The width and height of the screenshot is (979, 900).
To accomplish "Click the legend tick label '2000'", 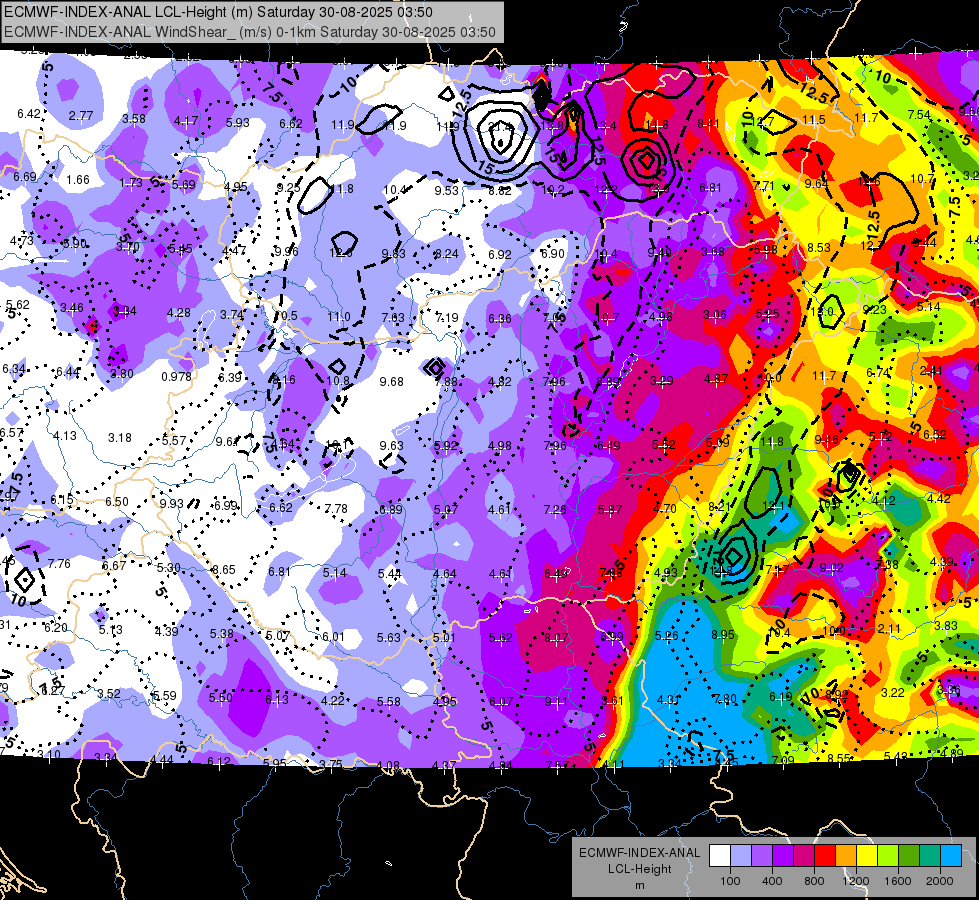I will point(939,881).
